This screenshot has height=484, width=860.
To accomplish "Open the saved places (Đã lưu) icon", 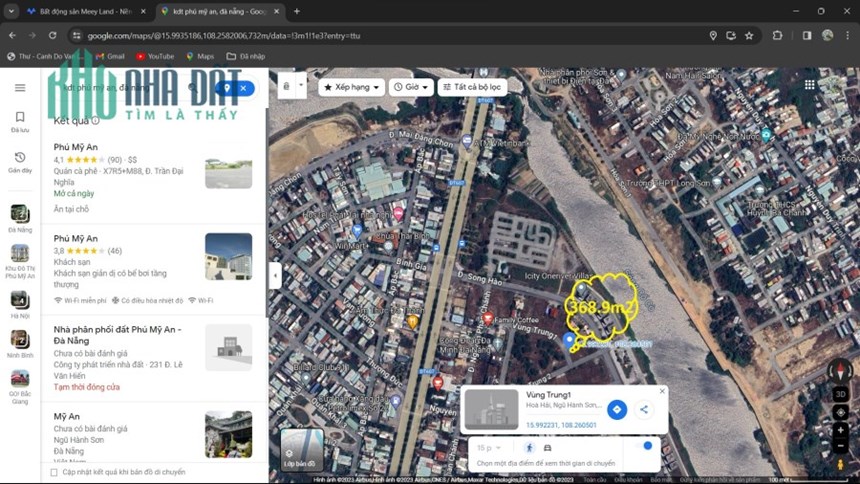I will click(x=20, y=122).
